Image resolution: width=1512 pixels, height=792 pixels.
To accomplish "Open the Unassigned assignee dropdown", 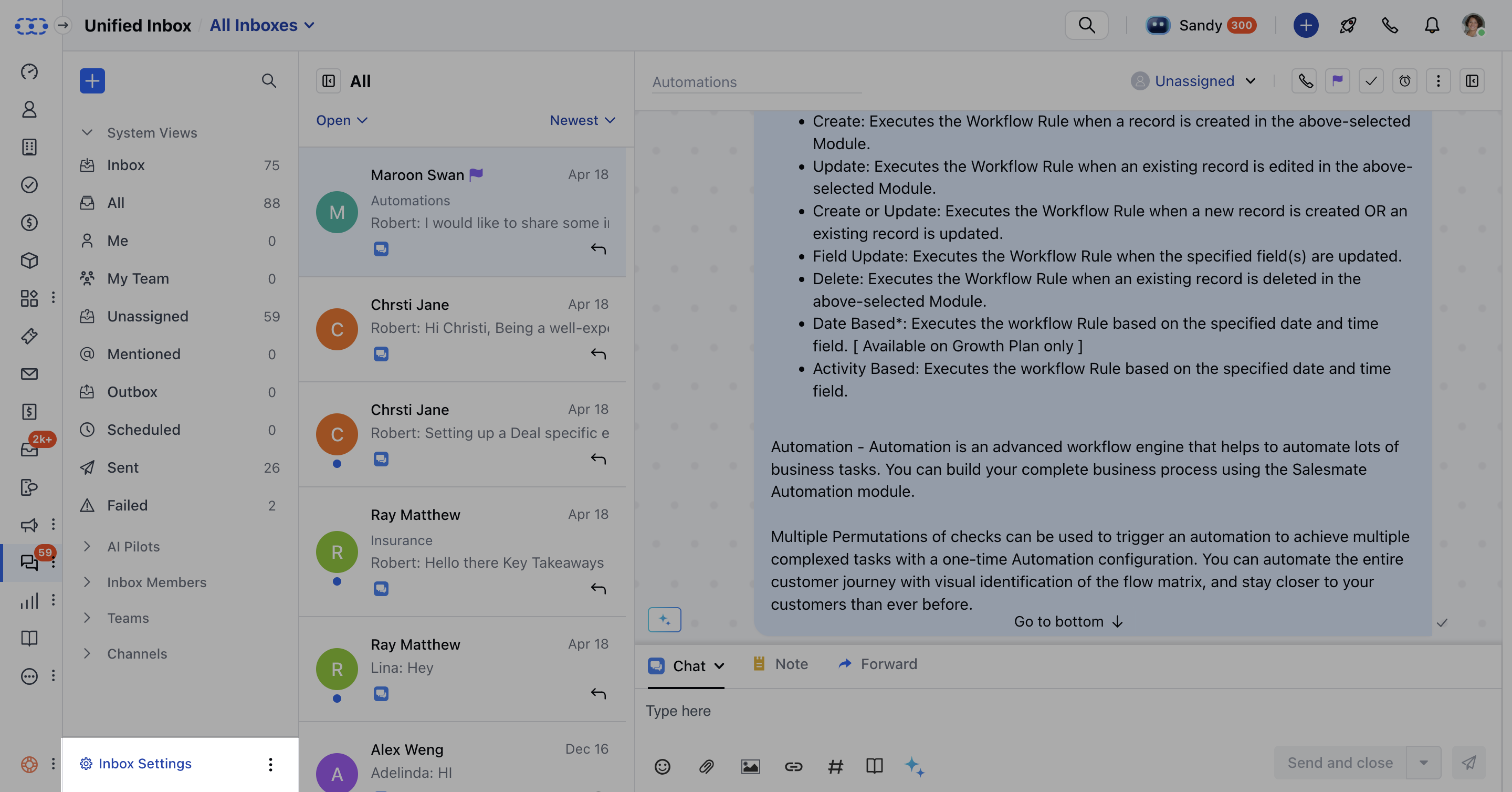I will coord(1194,81).
